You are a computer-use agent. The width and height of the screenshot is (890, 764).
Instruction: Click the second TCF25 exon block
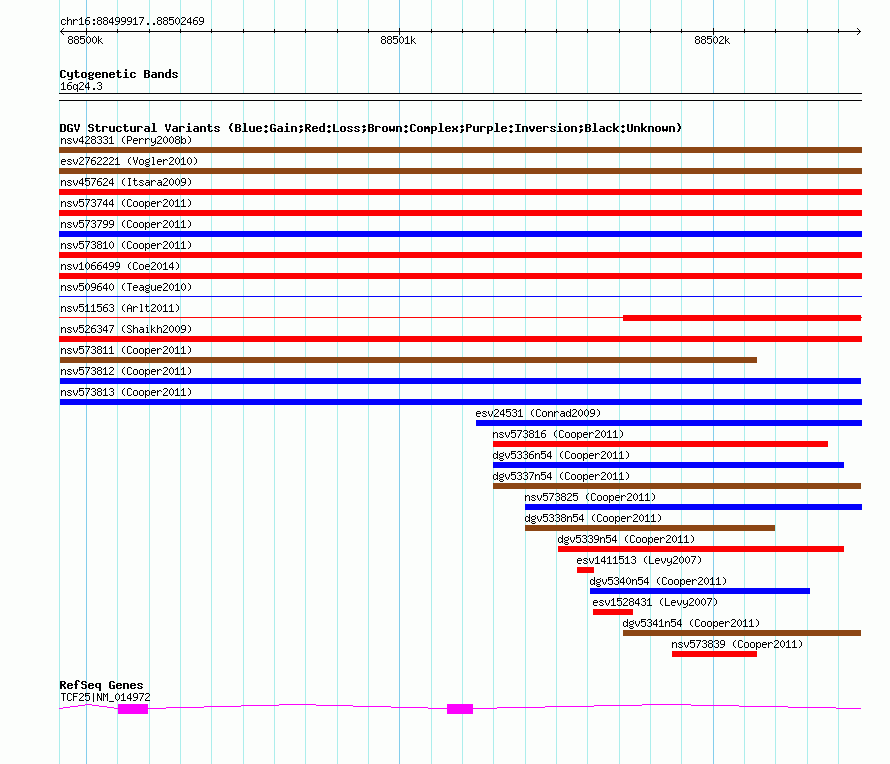coord(460,709)
